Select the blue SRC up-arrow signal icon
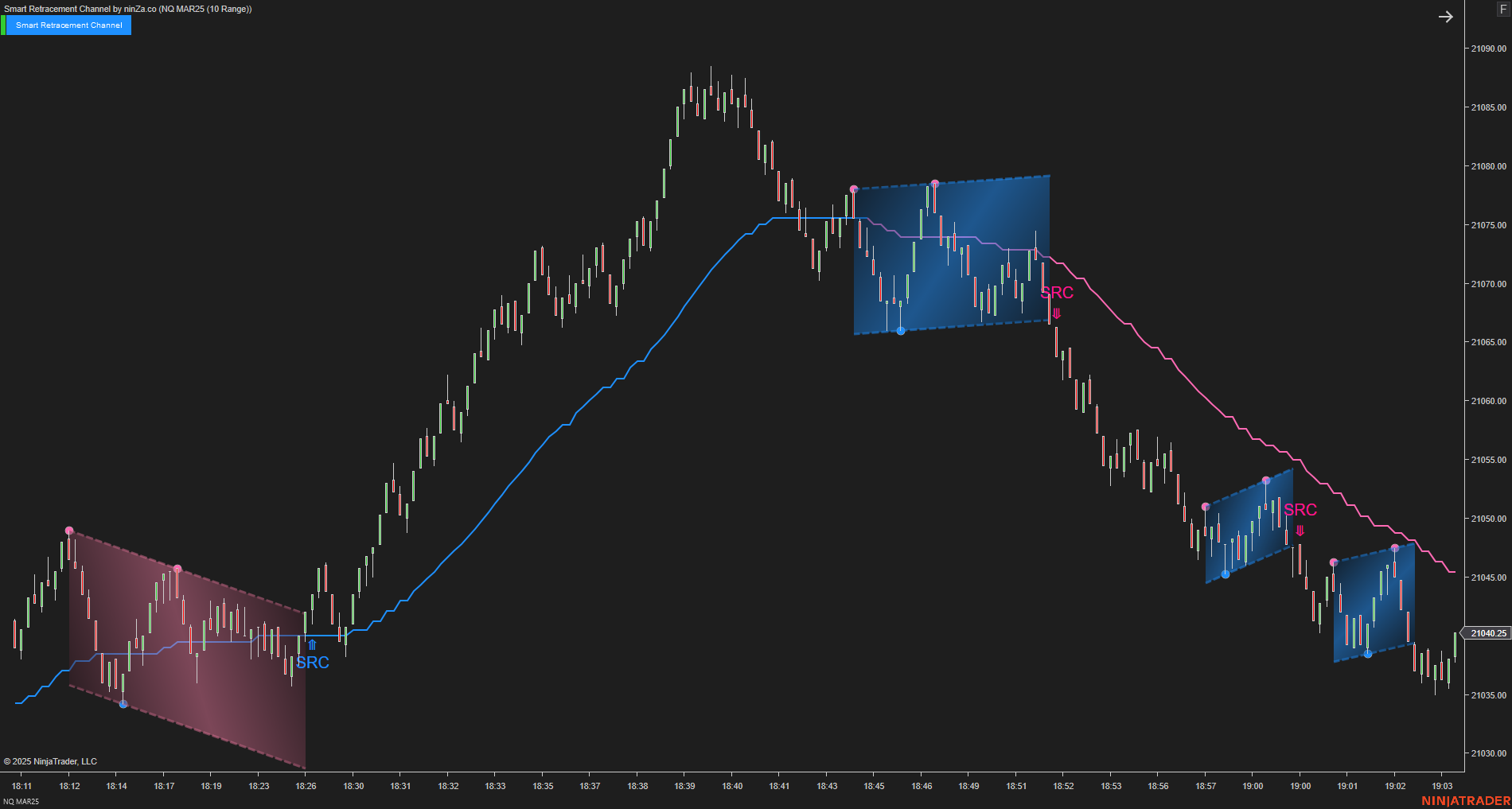This screenshot has height=809, width=1512. [x=310, y=645]
